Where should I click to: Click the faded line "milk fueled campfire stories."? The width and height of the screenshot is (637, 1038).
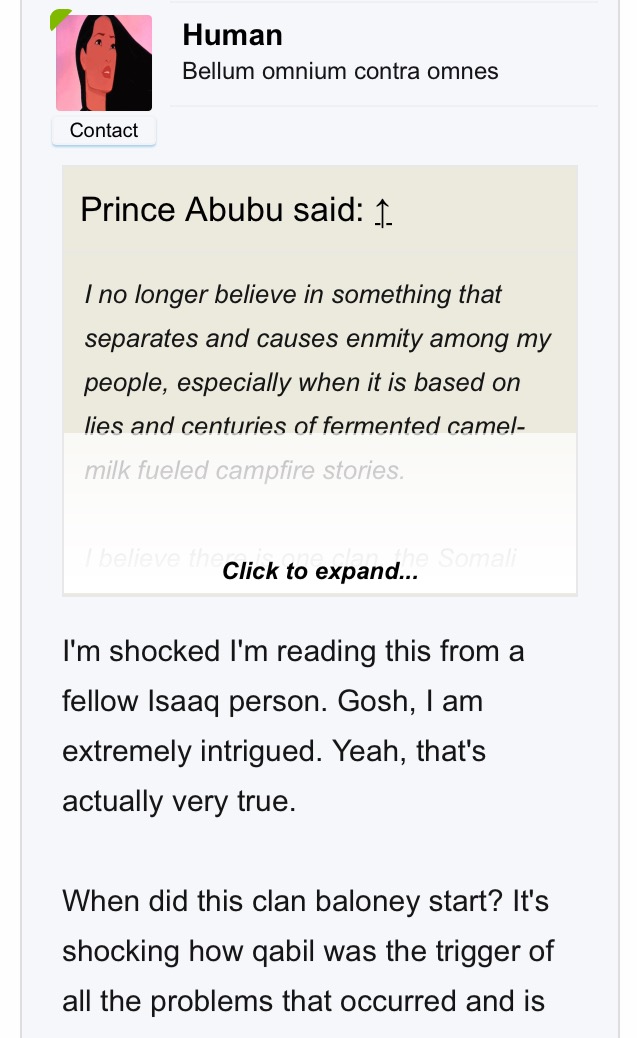pos(245,471)
